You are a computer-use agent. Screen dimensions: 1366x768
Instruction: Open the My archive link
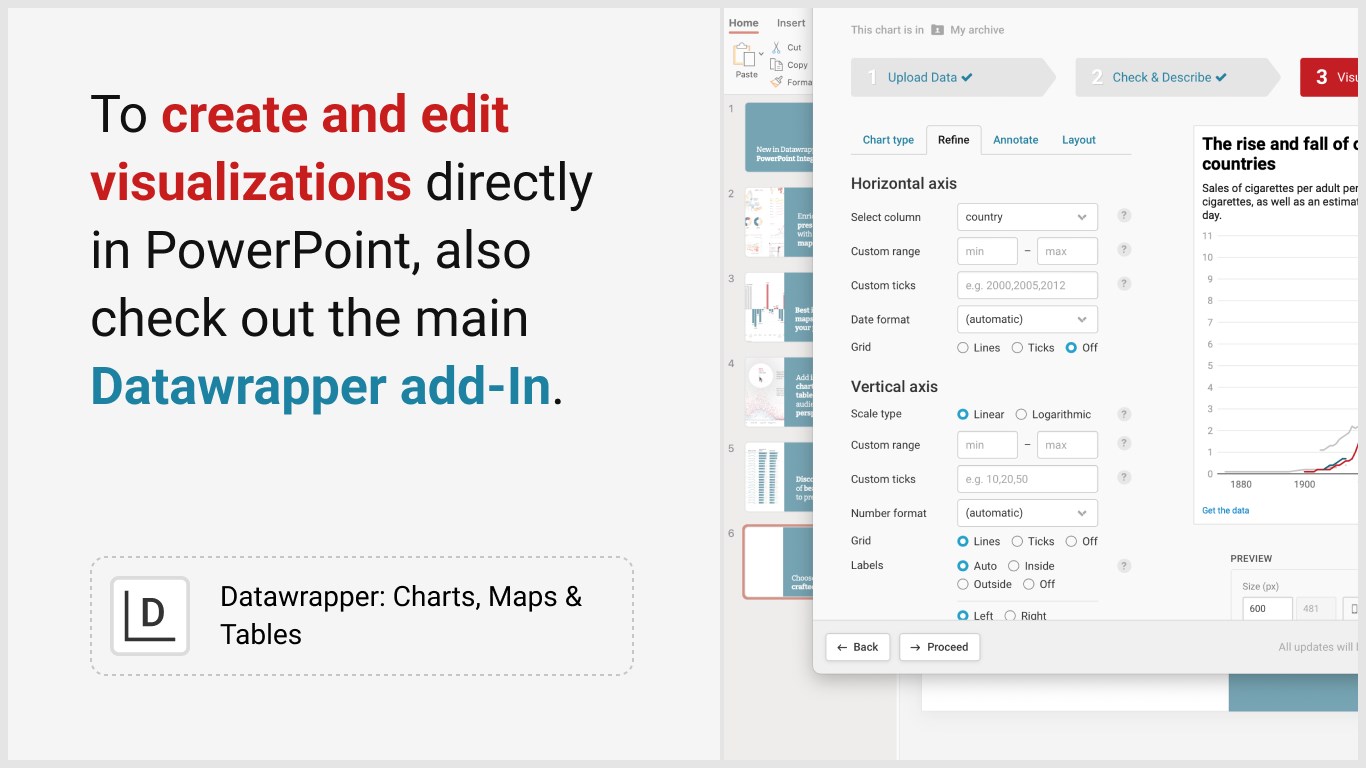pyautogui.click(x=977, y=30)
